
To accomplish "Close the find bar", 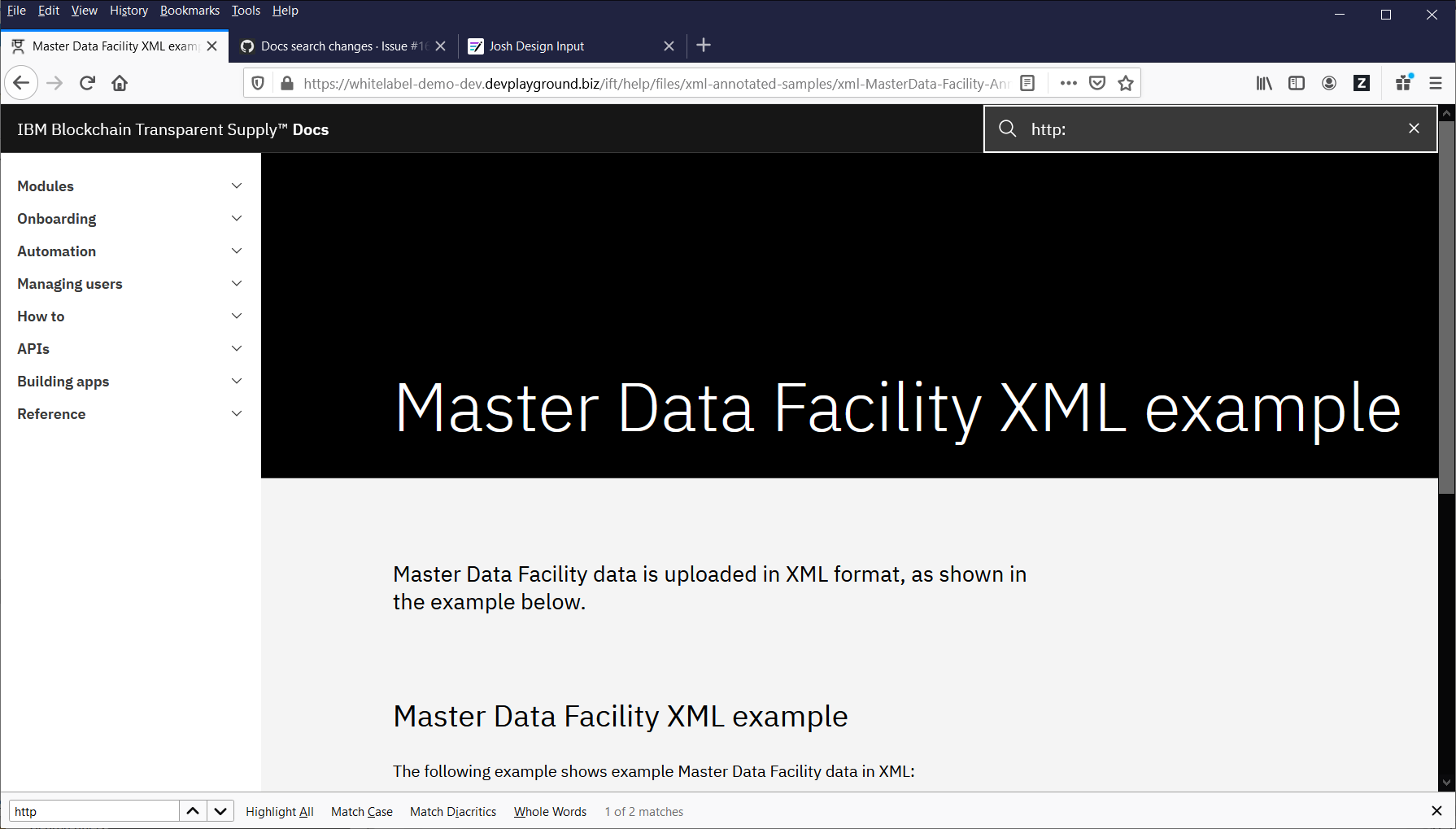I will pyautogui.click(x=1436, y=811).
